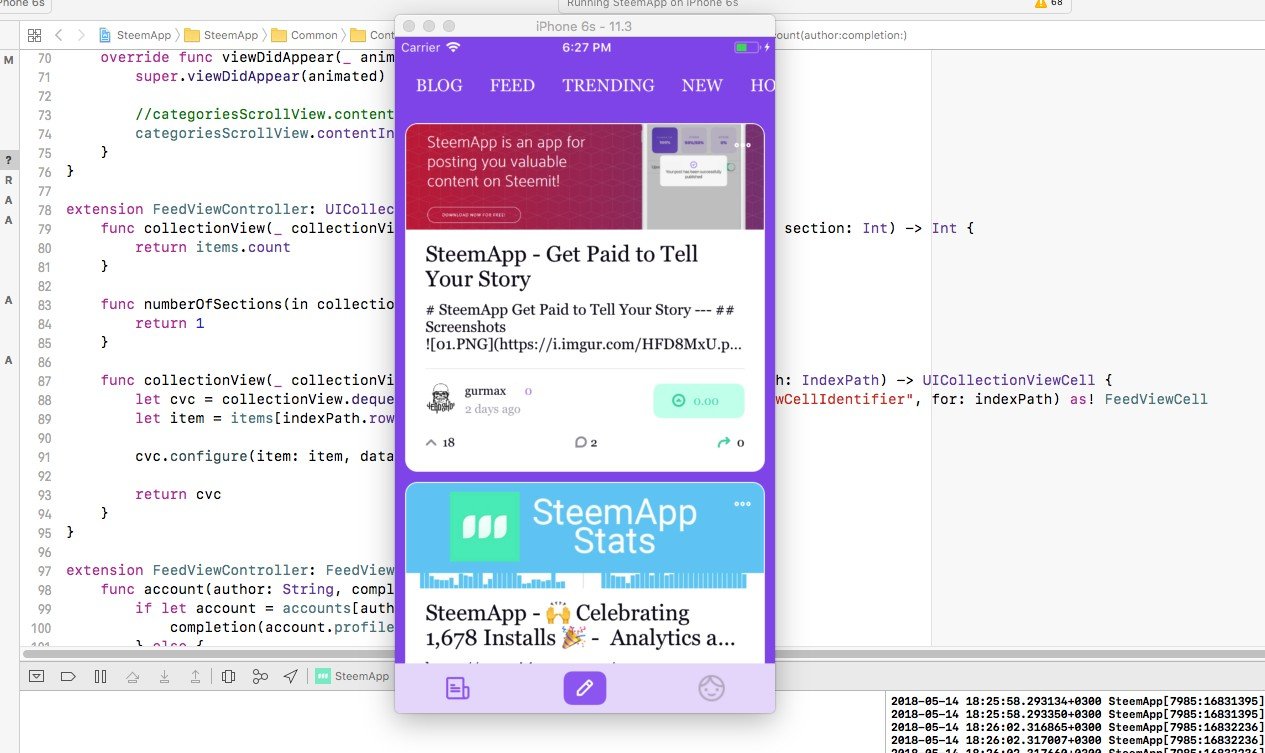1265x753 pixels.
Task: Open comments showing 2 replies
Action: coord(586,442)
